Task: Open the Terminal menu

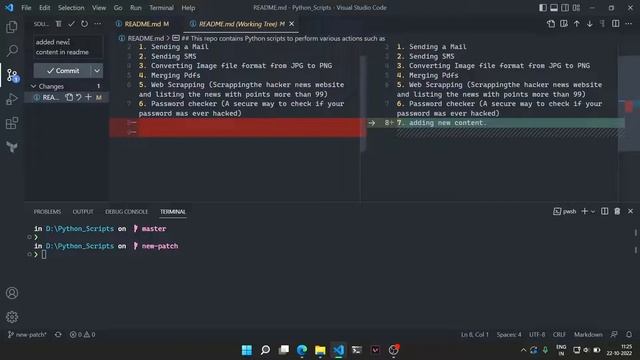Action: tap(161, 8)
